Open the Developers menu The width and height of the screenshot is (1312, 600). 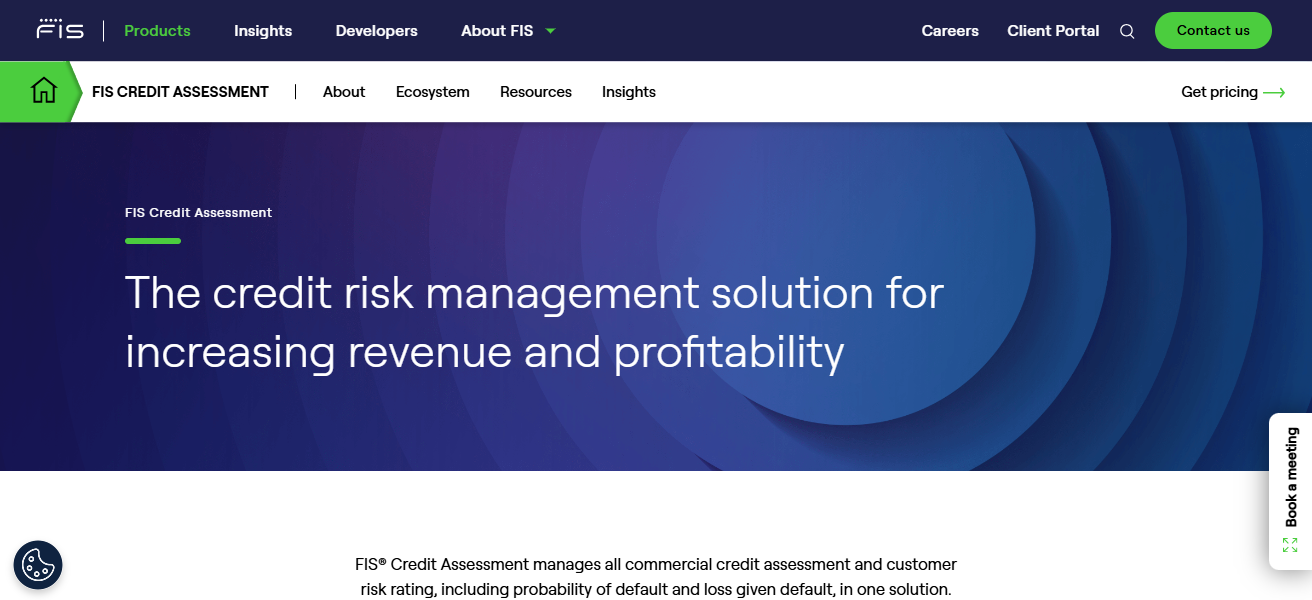pos(376,31)
